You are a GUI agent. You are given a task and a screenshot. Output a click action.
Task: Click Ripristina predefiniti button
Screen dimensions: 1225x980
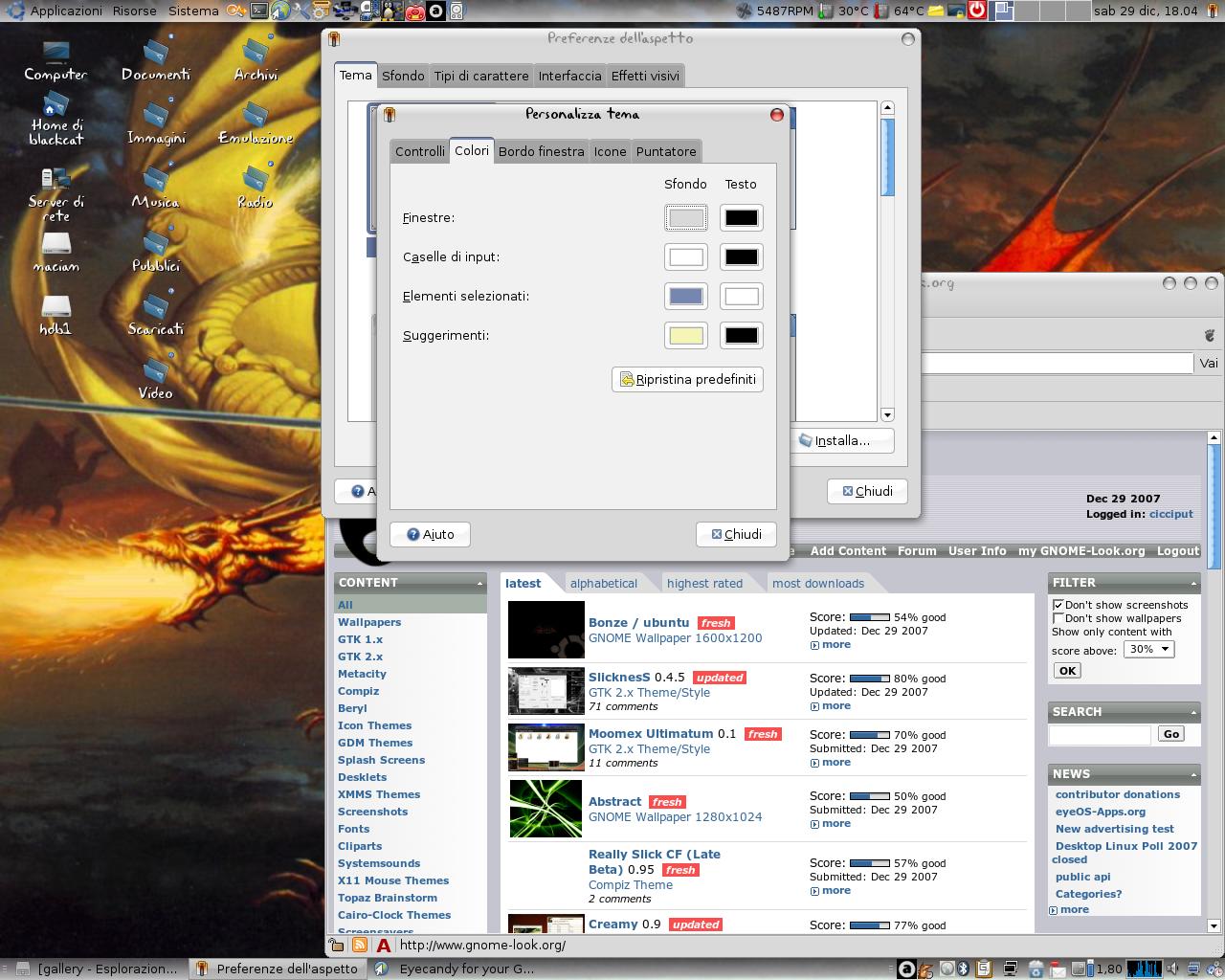tap(687, 380)
